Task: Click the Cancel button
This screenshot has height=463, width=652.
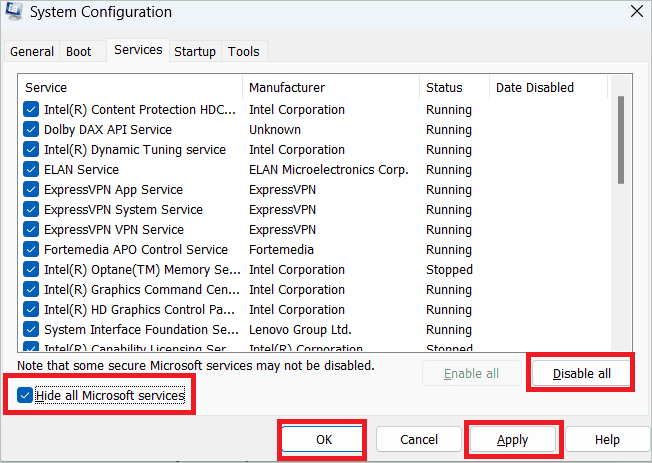Action: pos(419,439)
